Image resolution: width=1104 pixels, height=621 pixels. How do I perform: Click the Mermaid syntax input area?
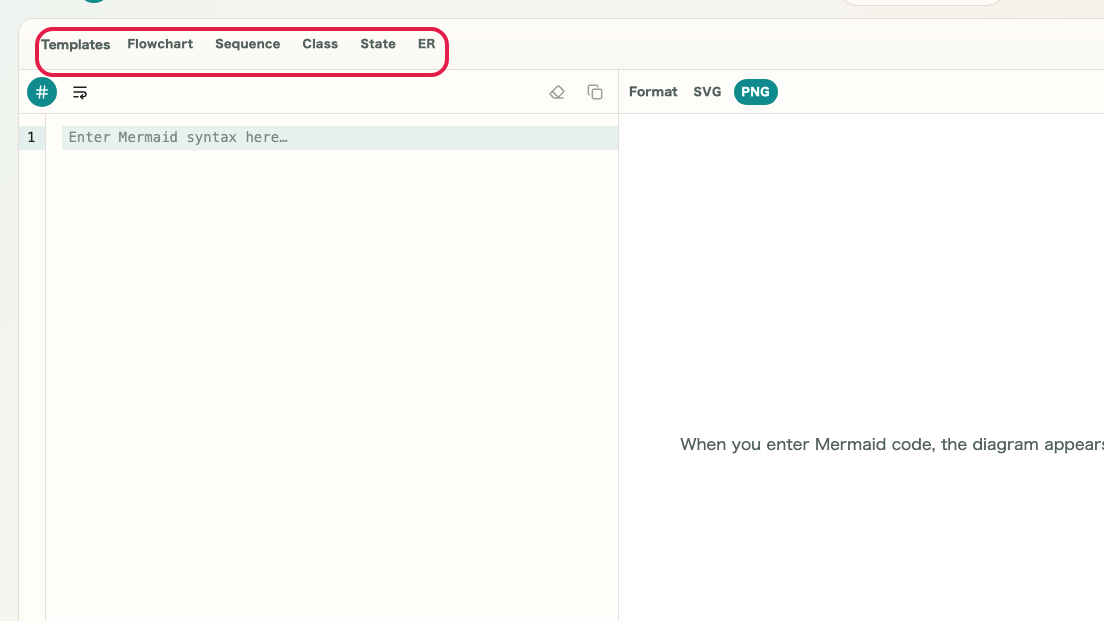click(x=339, y=137)
